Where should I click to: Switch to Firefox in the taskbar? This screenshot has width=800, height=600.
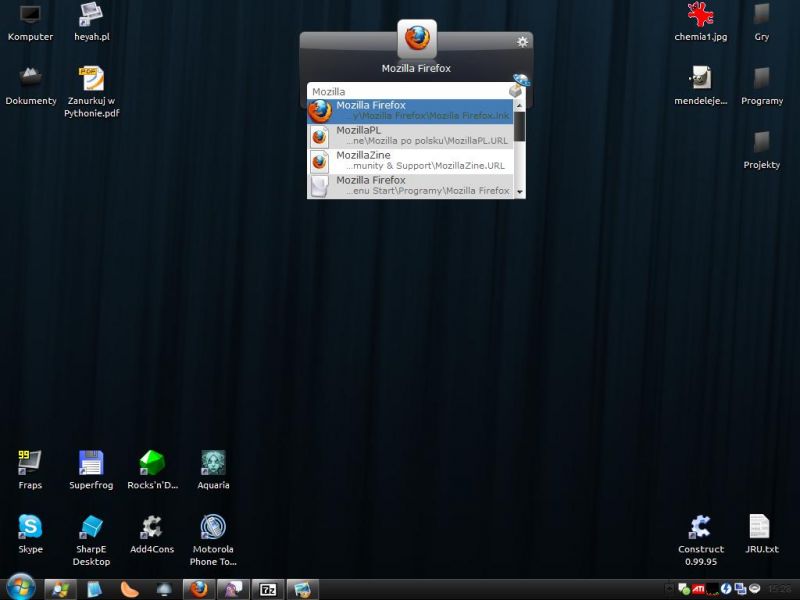198,590
